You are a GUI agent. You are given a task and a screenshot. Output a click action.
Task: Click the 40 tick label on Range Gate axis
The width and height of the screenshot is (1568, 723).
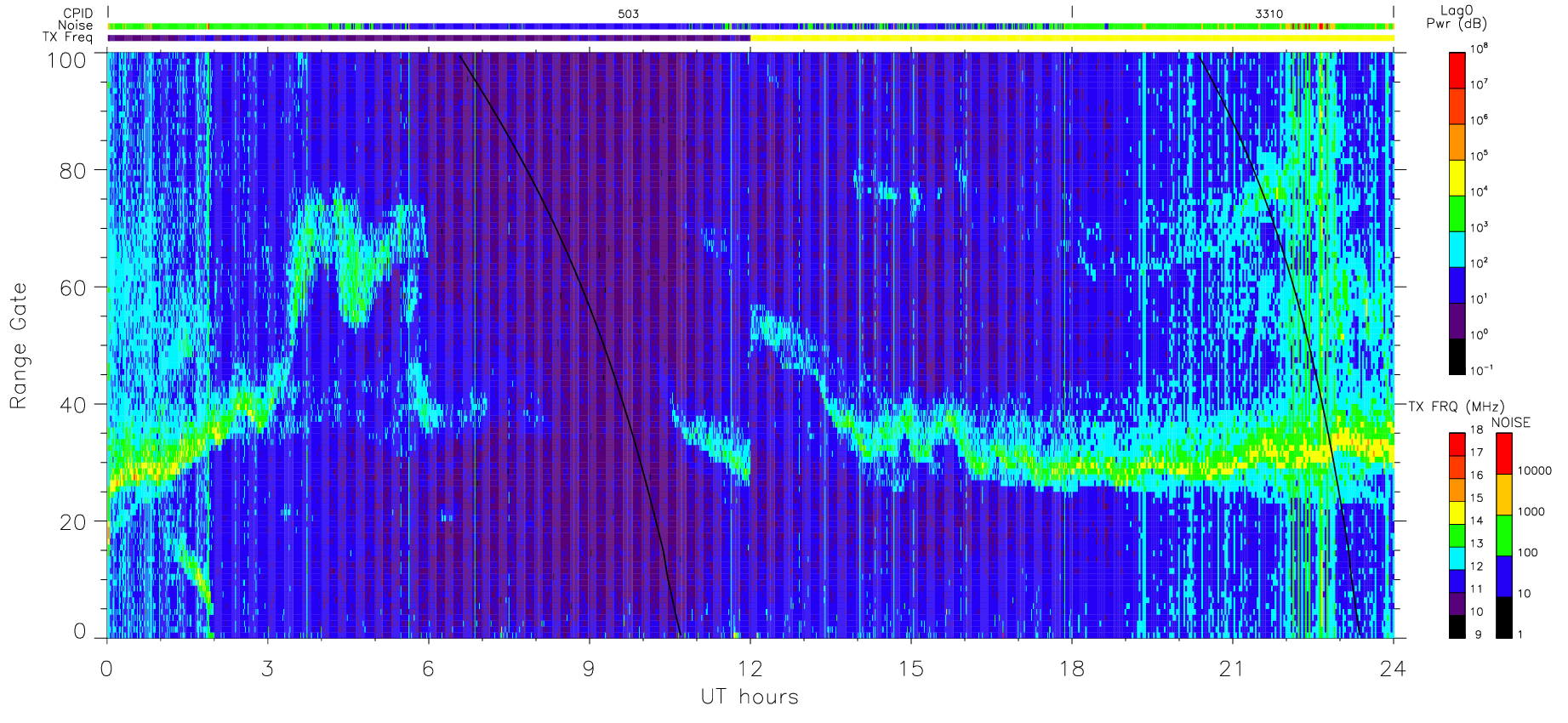(x=72, y=405)
